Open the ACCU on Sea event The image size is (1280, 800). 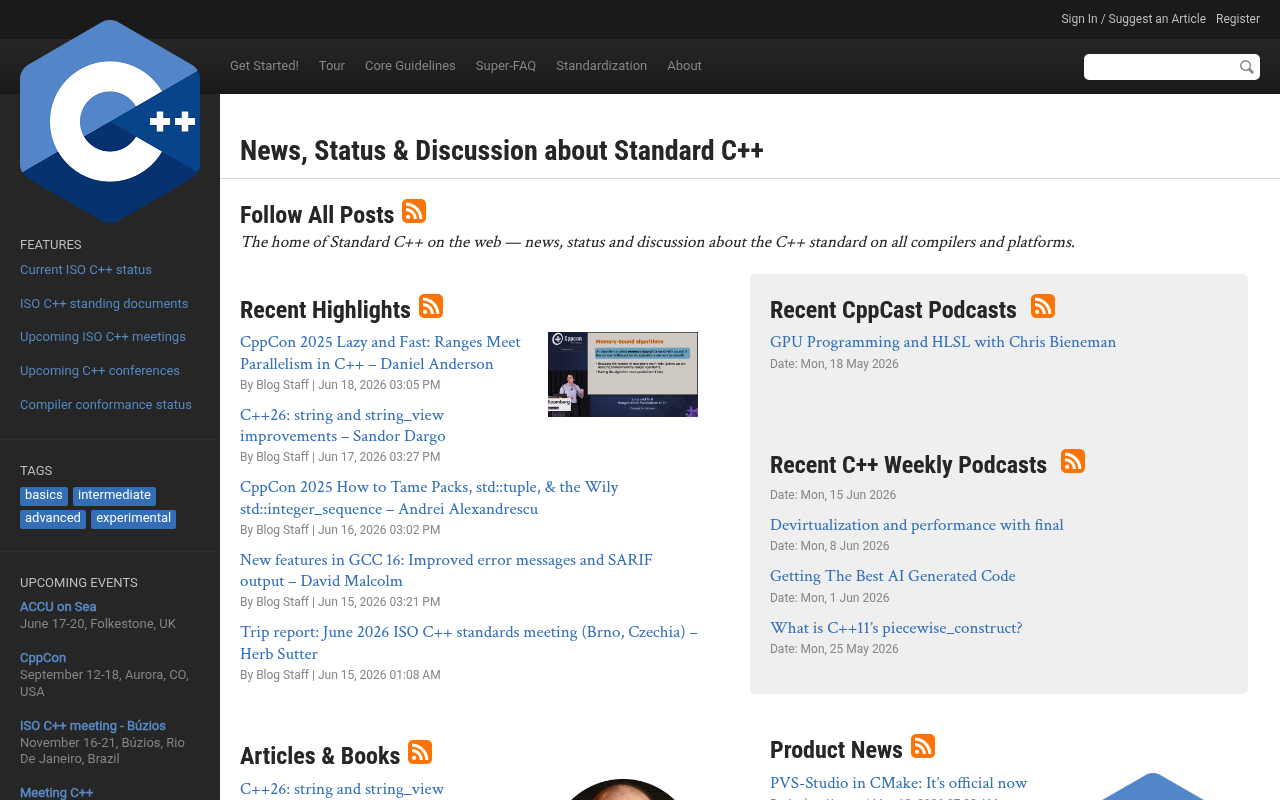pyautogui.click(x=58, y=607)
